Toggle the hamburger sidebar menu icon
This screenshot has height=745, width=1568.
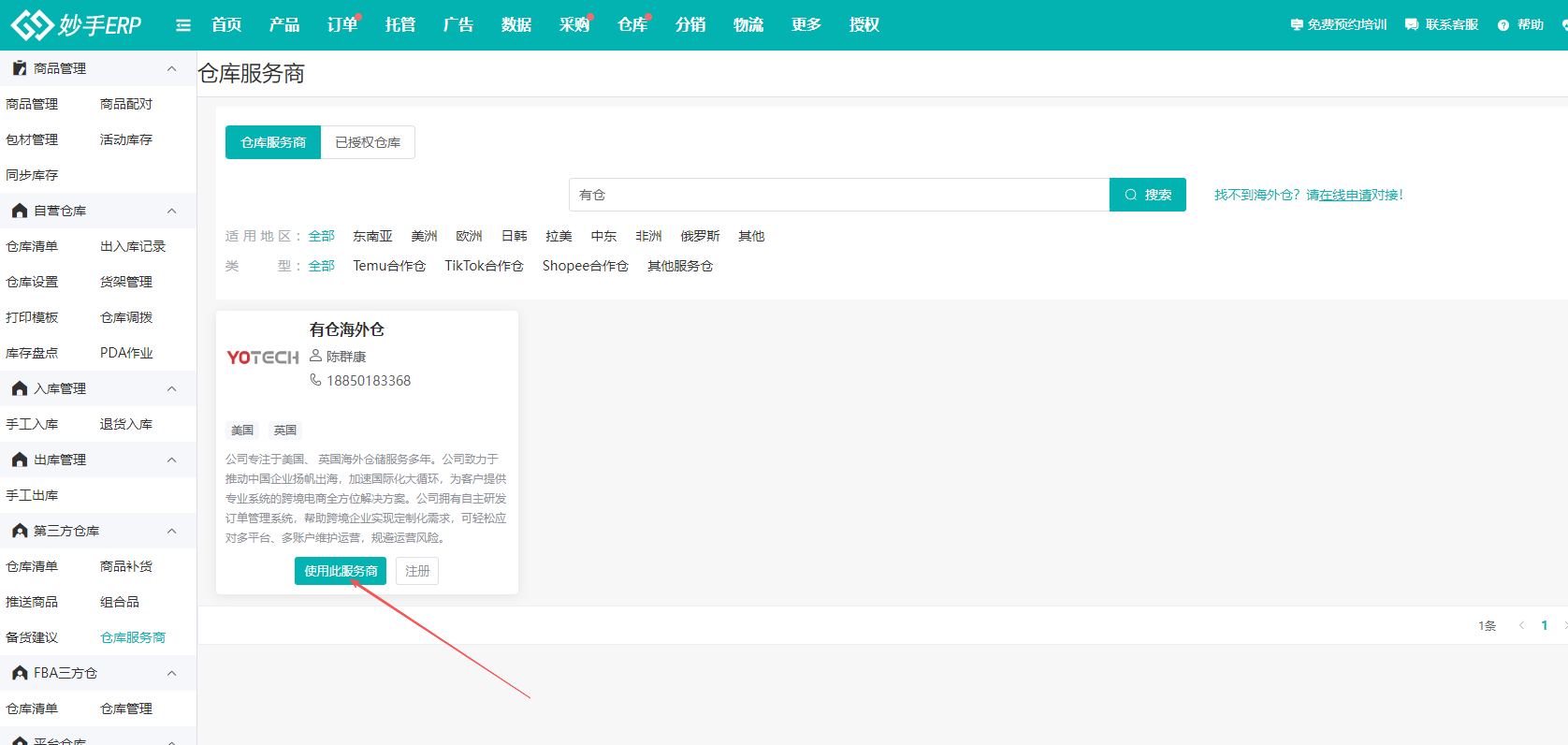183,25
